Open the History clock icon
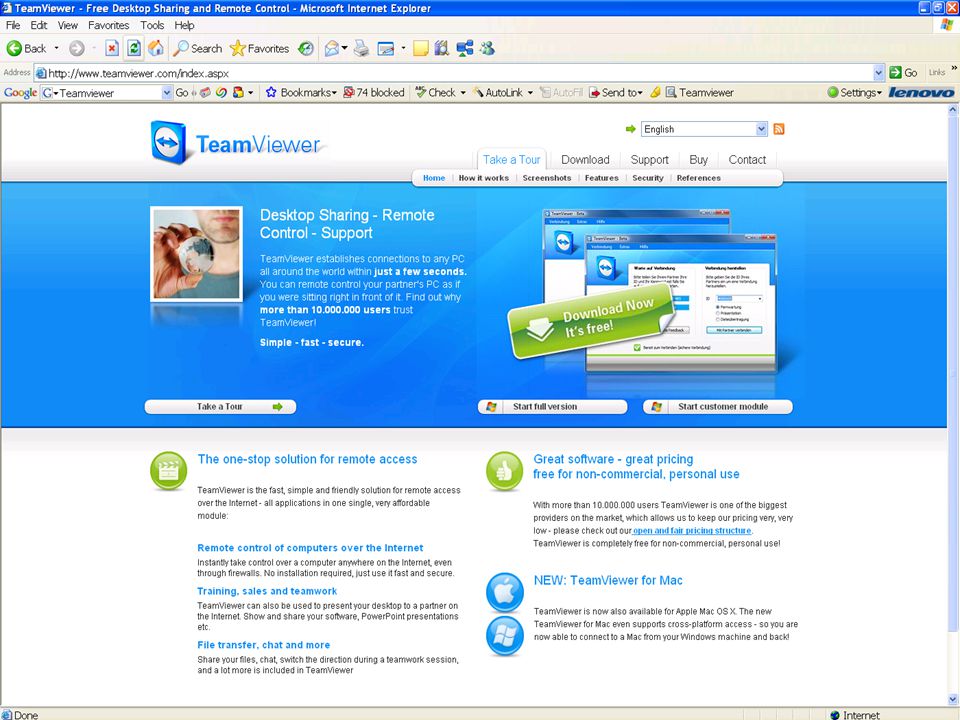 pyautogui.click(x=306, y=48)
